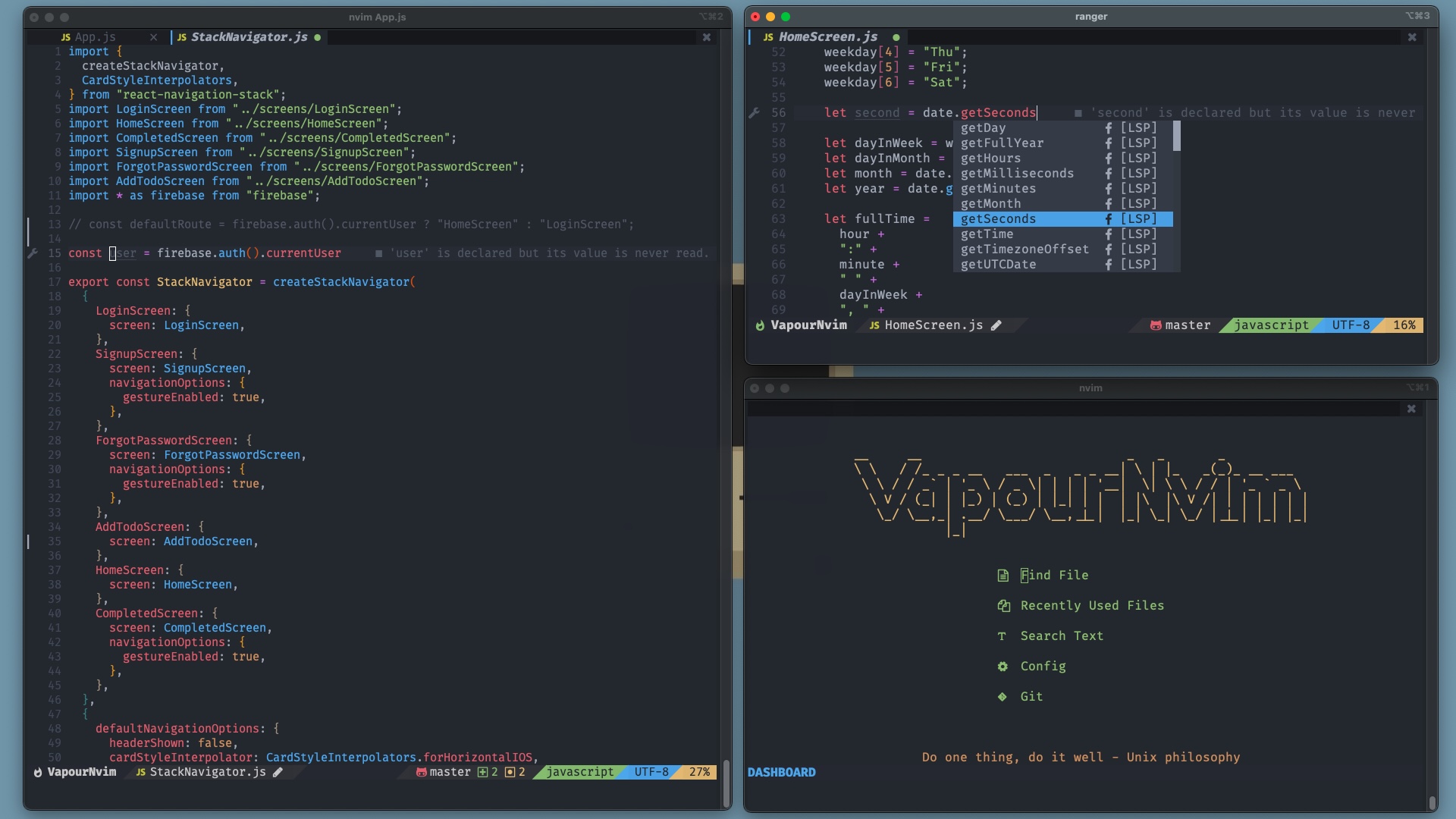Click the wrench diagnostic icon on line 15
This screenshot has width=1456, height=819.
point(33,253)
